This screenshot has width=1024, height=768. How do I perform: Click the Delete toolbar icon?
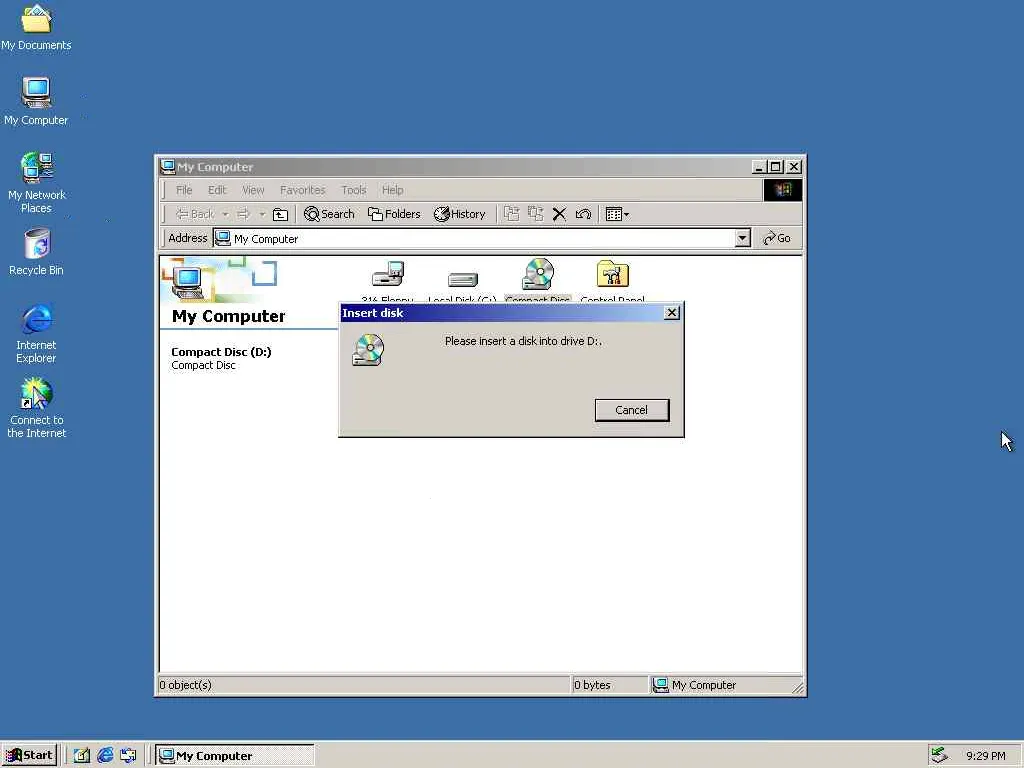tap(559, 214)
